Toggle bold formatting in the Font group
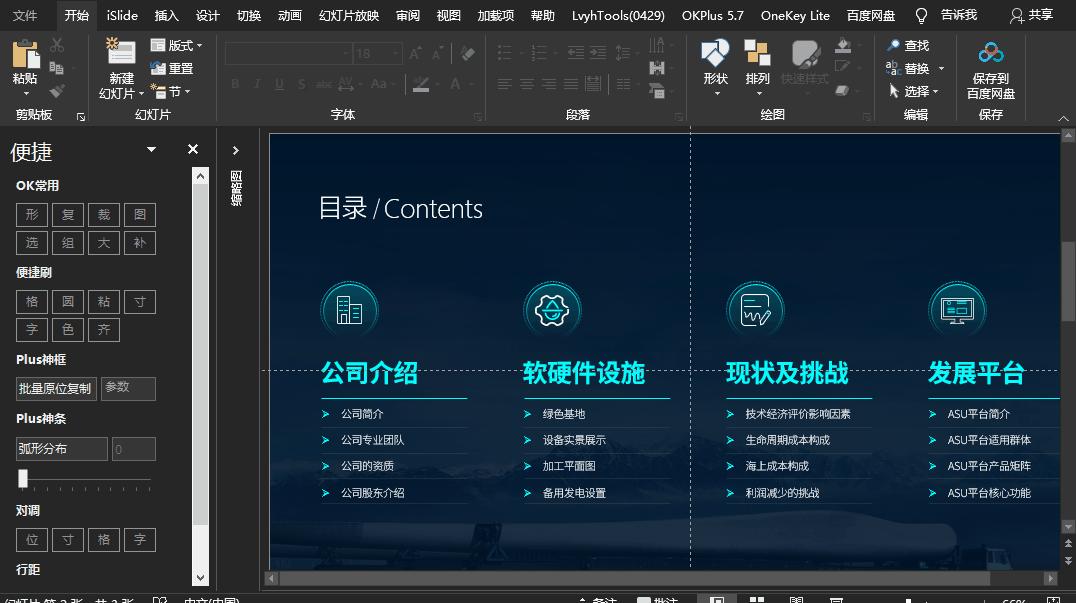Image resolution: width=1076 pixels, height=603 pixels. [x=235, y=84]
